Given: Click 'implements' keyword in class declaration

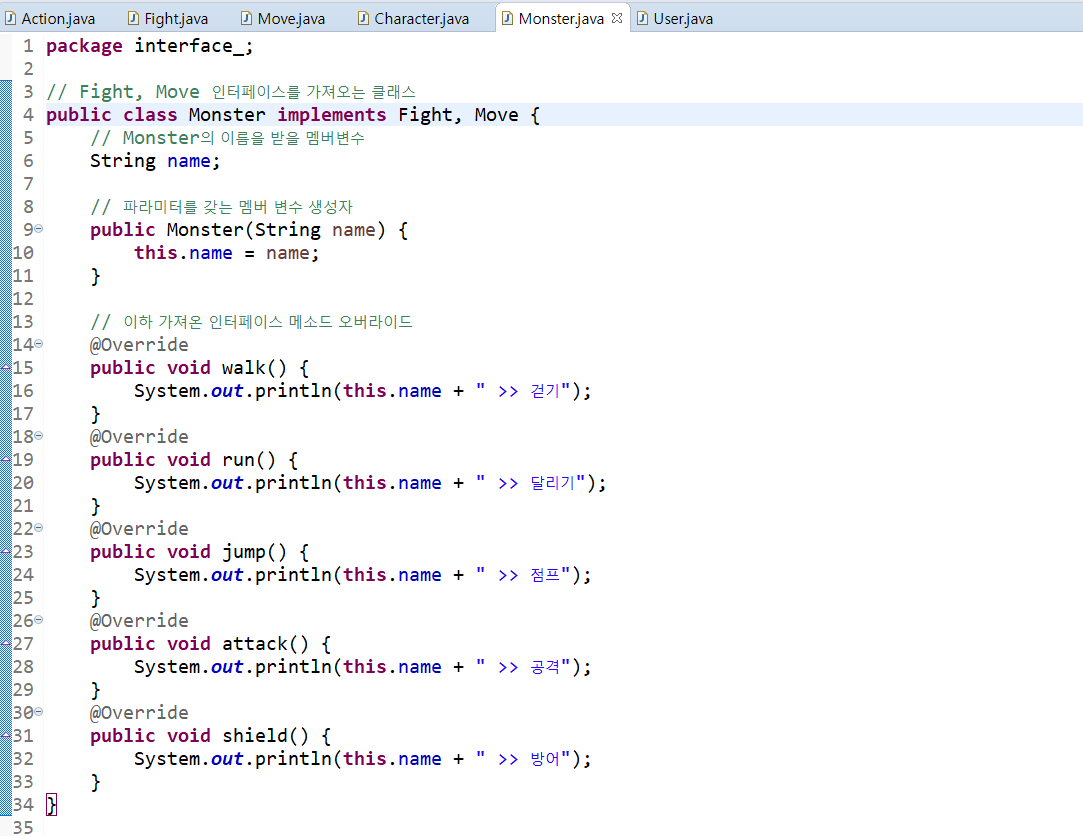Looking at the screenshot, I should pos(332,115).
